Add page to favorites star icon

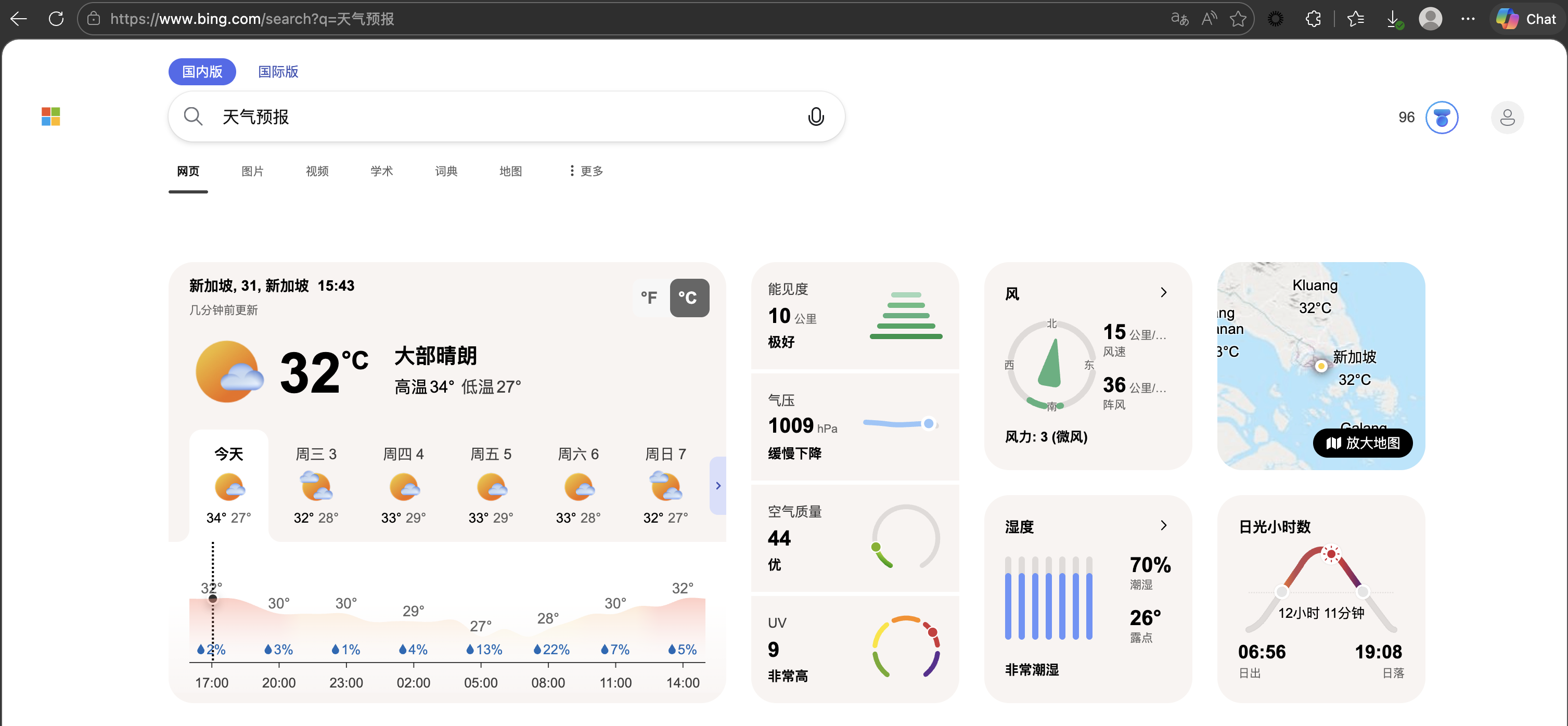1238,19
